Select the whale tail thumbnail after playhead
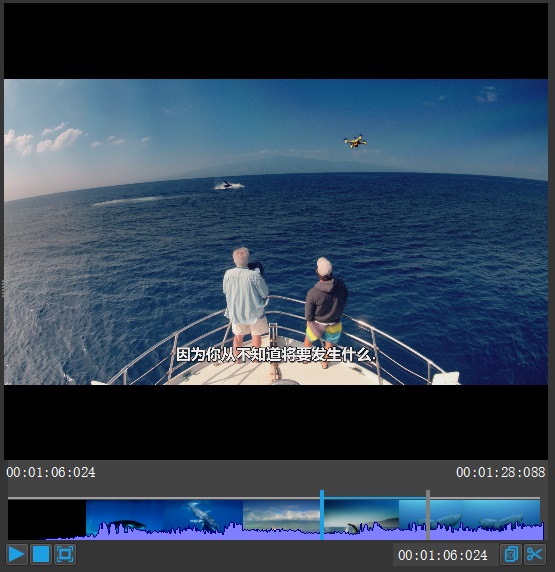The height and width of the screenshot is (572, 555). click(361, 519)
